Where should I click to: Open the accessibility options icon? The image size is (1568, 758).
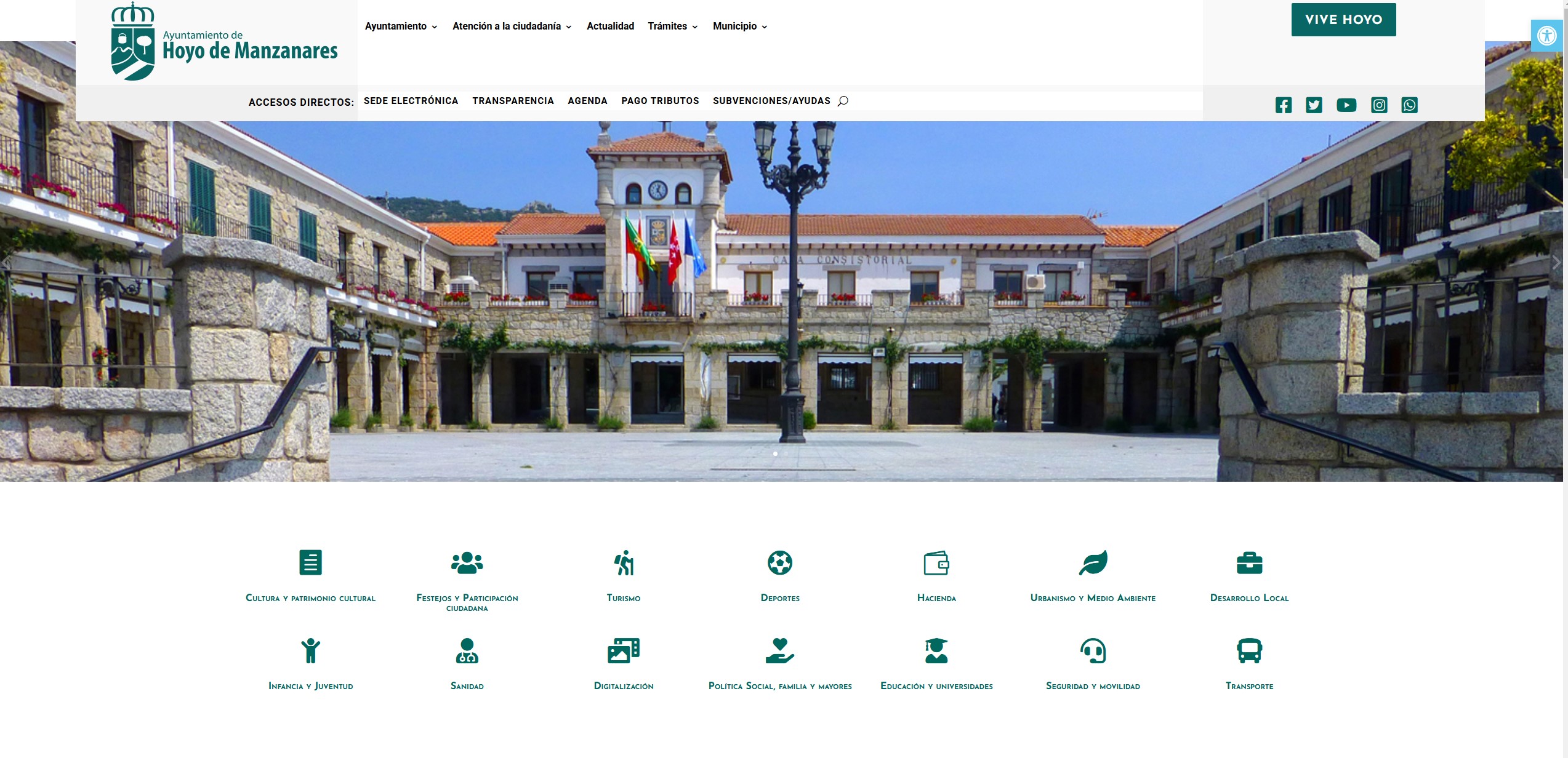(x=1547, y=35)
